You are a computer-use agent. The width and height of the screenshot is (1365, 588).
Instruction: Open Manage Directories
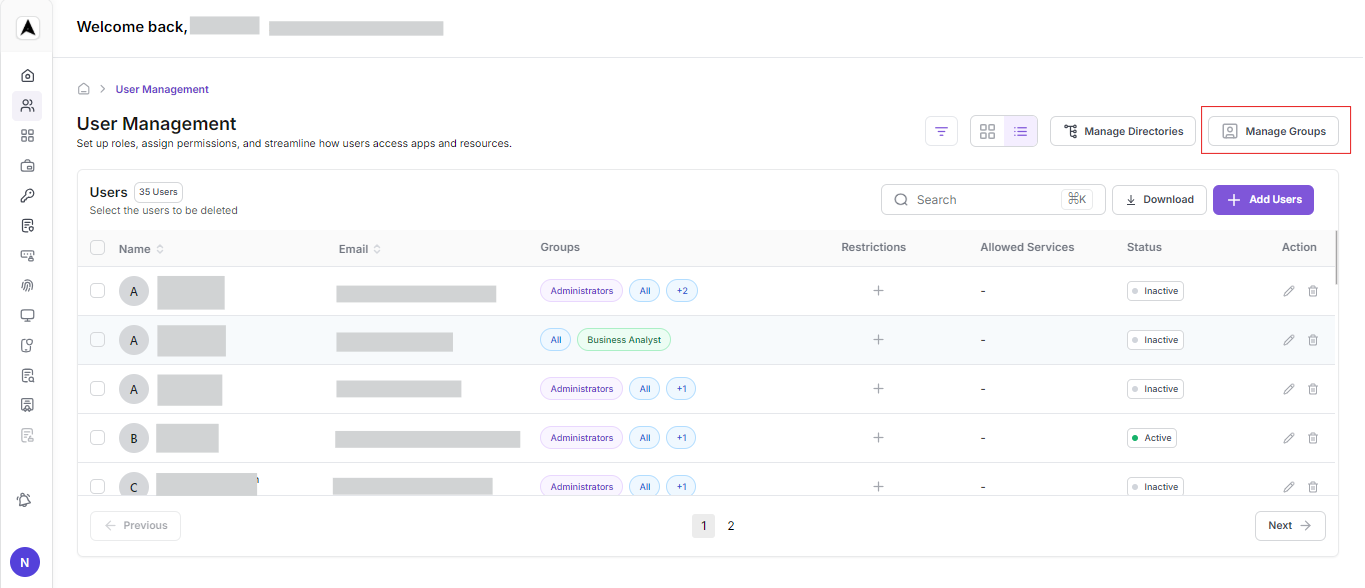coord(1122,130)
